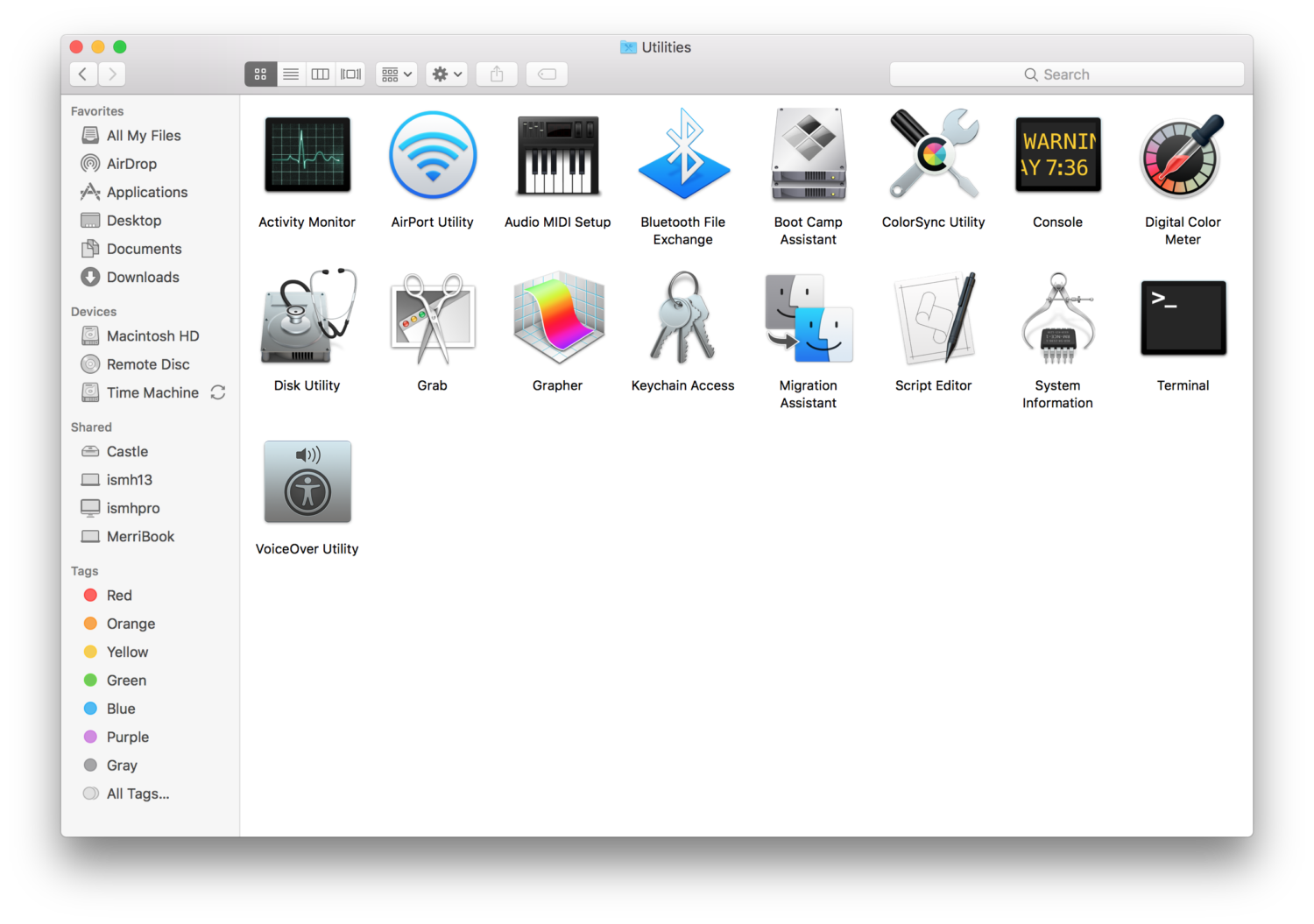Open Disk Utility
Viewport: 1314px width, 924px height.
tap(306, 318)
